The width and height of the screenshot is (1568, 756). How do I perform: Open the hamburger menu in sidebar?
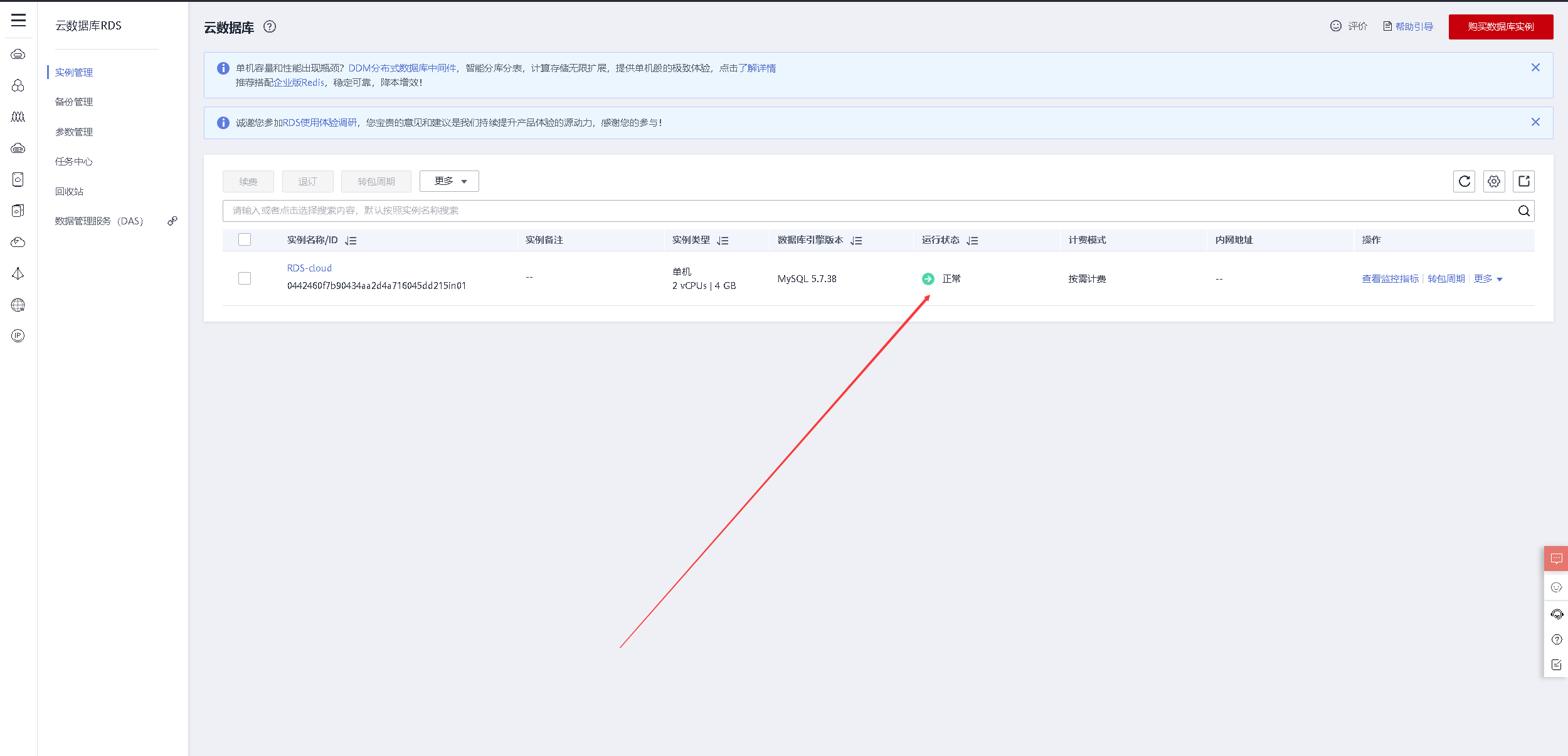pos(18,20)
